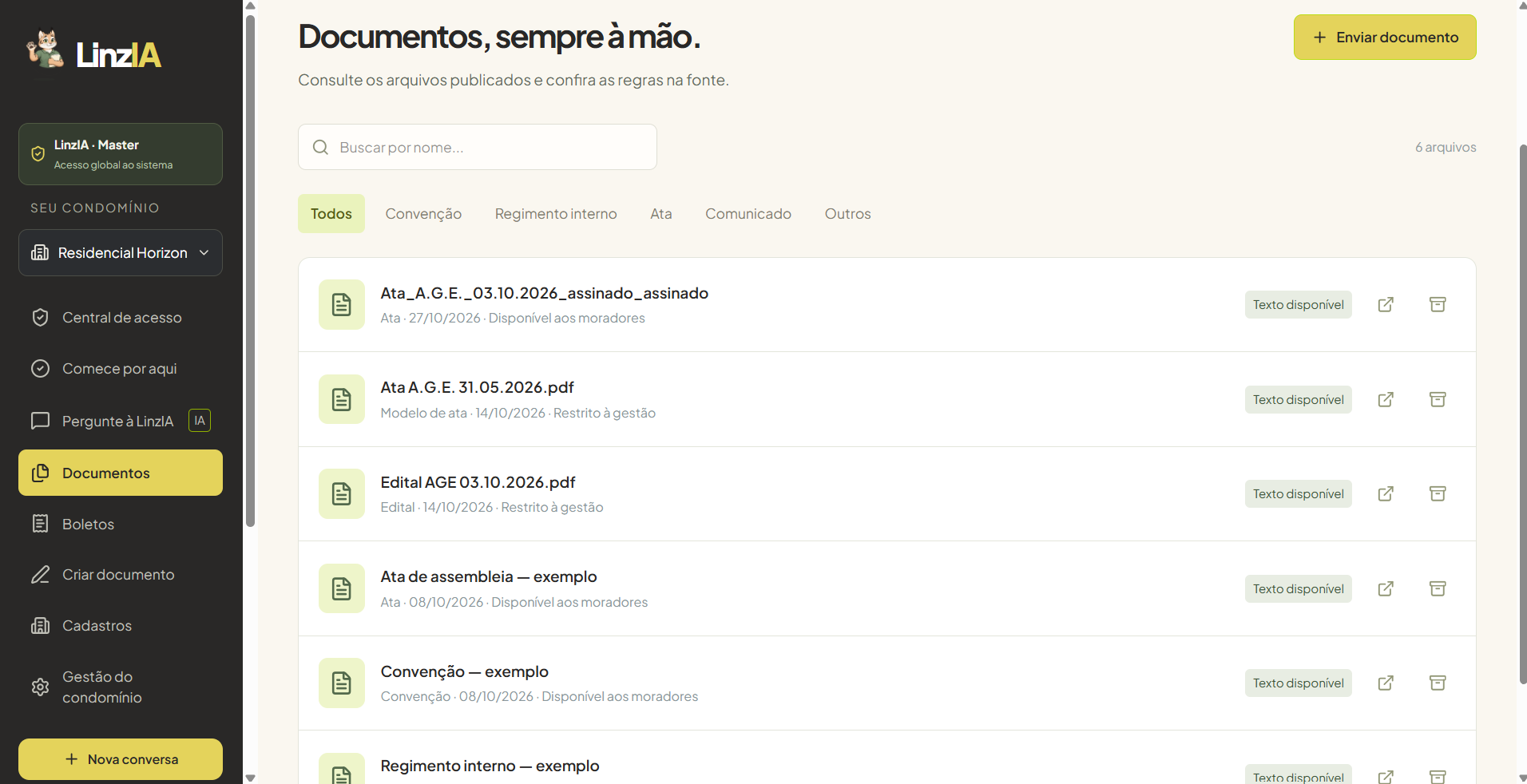Click Texto disponível badge on Edital AGE row
Image resolution: width=1527 pixels, height=784 pixels.
click(1299, 494)
